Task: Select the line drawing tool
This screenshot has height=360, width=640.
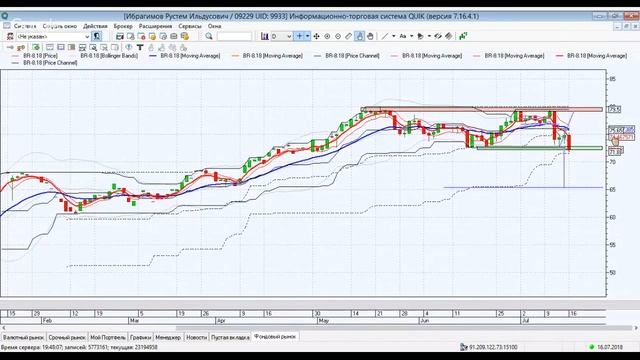Action: [384, 36]
